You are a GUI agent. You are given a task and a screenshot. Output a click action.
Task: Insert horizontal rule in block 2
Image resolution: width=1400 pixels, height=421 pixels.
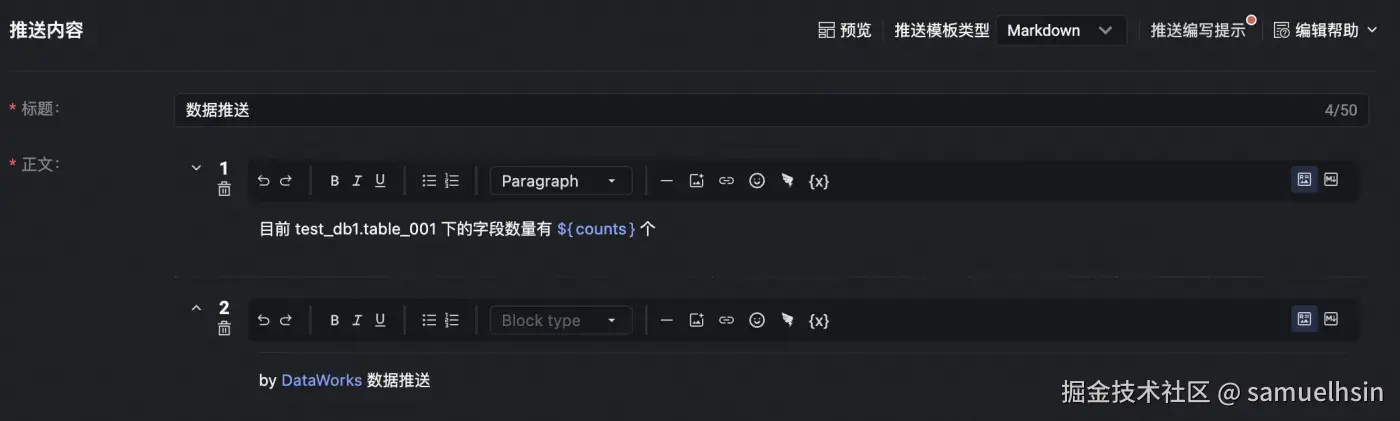click(x=667, y=320)
